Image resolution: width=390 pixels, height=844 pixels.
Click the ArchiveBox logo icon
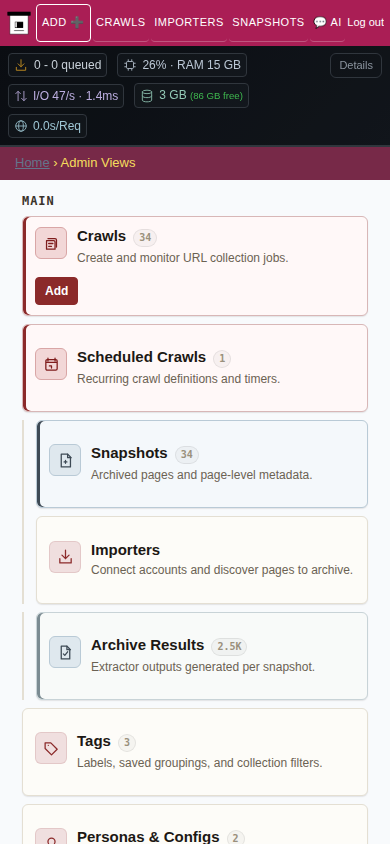19,23
